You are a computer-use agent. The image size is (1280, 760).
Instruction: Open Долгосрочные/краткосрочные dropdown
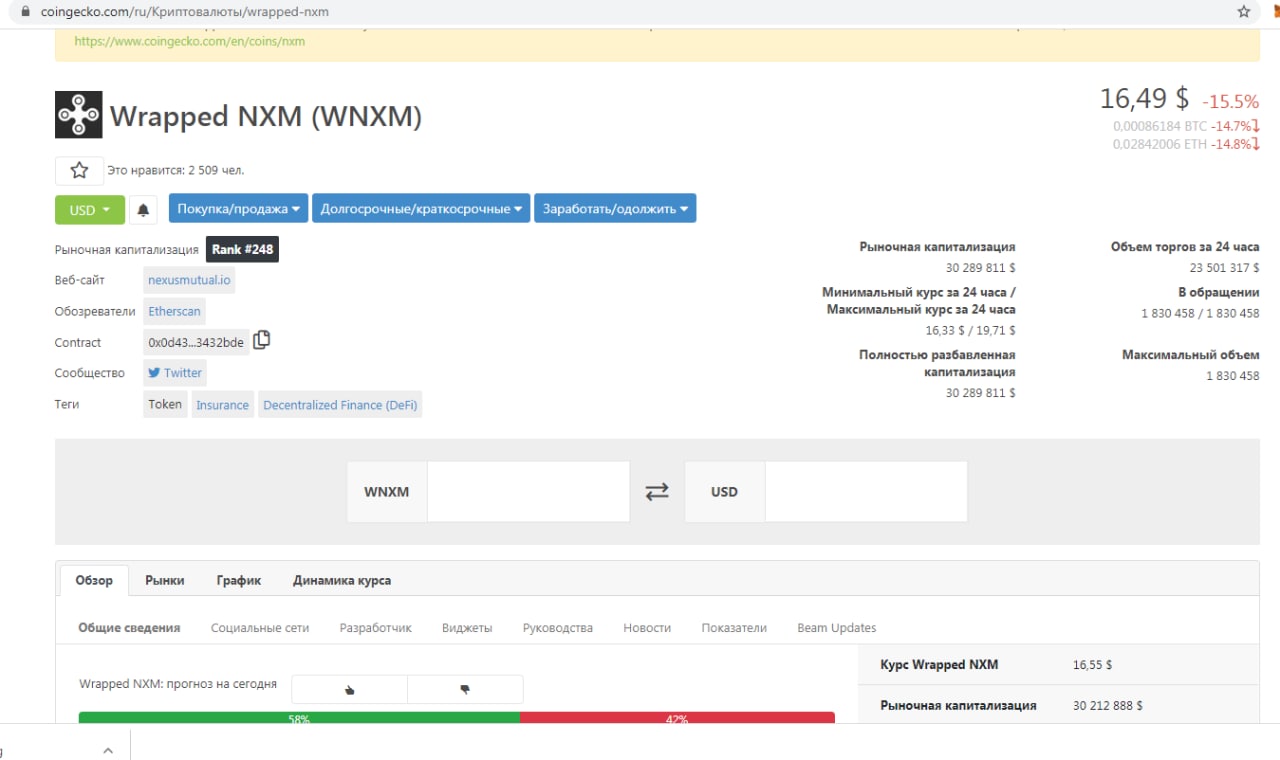(x=421, y=209)
